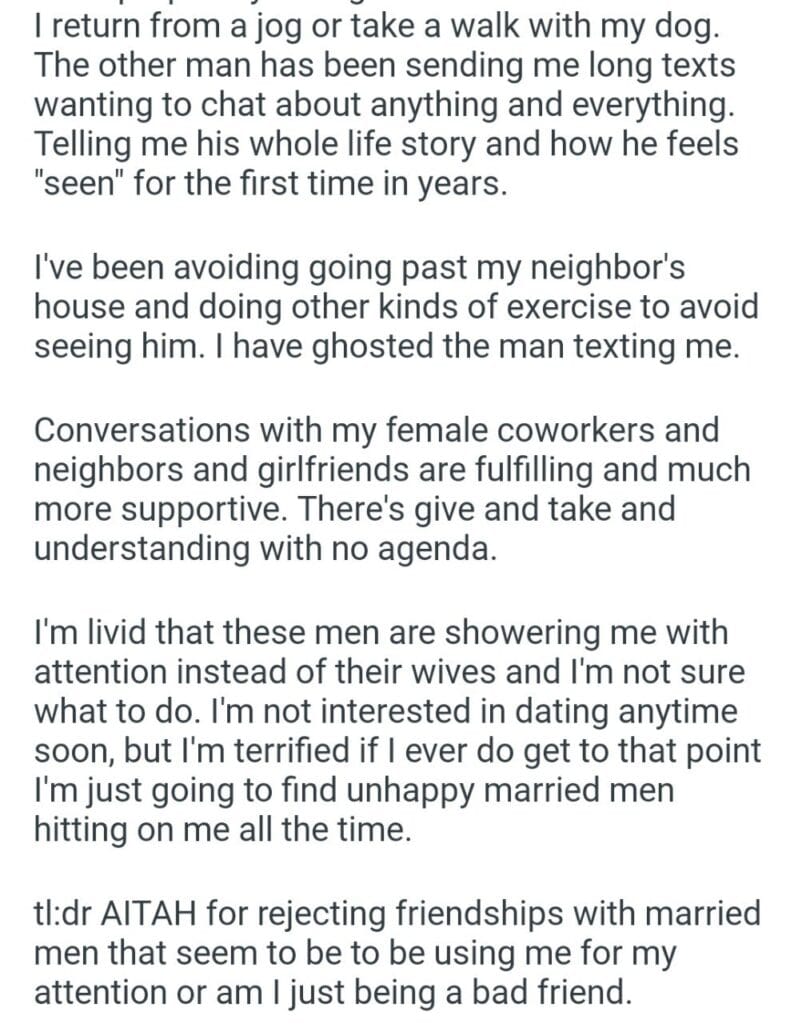Click the word "dog" ending the first line

click(692, 24)
